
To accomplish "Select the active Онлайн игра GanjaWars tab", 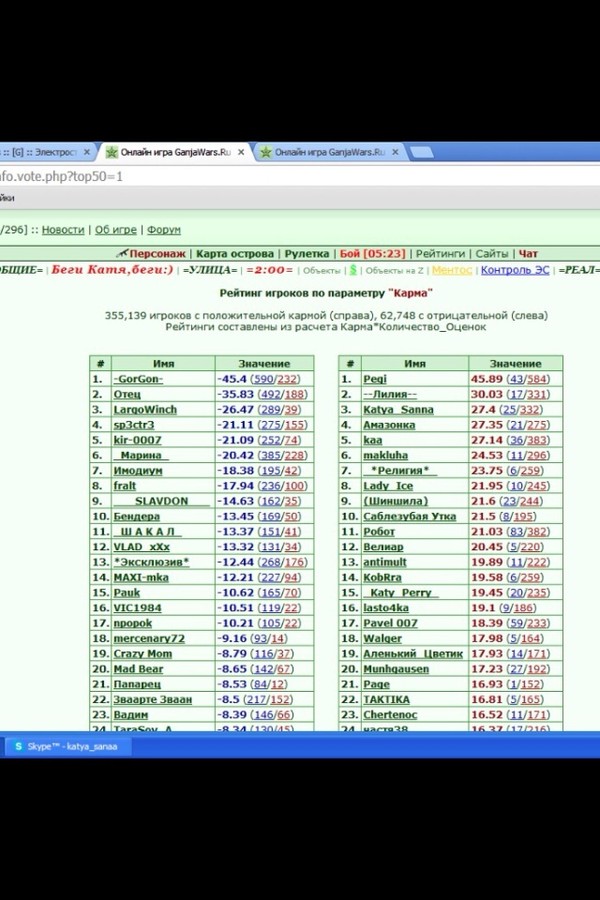I will click(175, 152).
